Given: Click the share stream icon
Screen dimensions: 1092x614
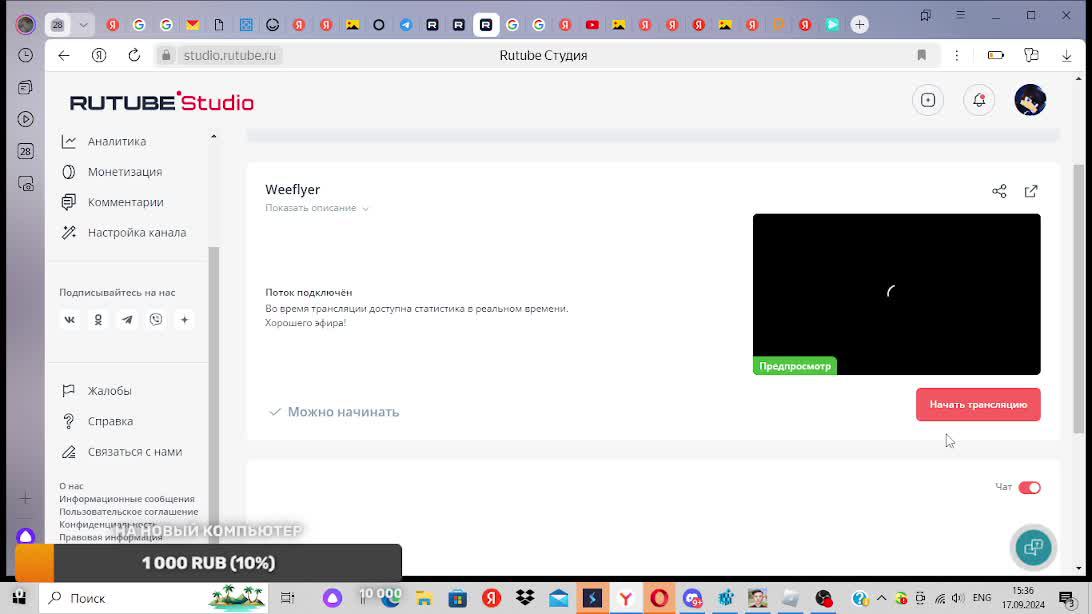Looking at the screenshot, I should [x=999, y=191].
